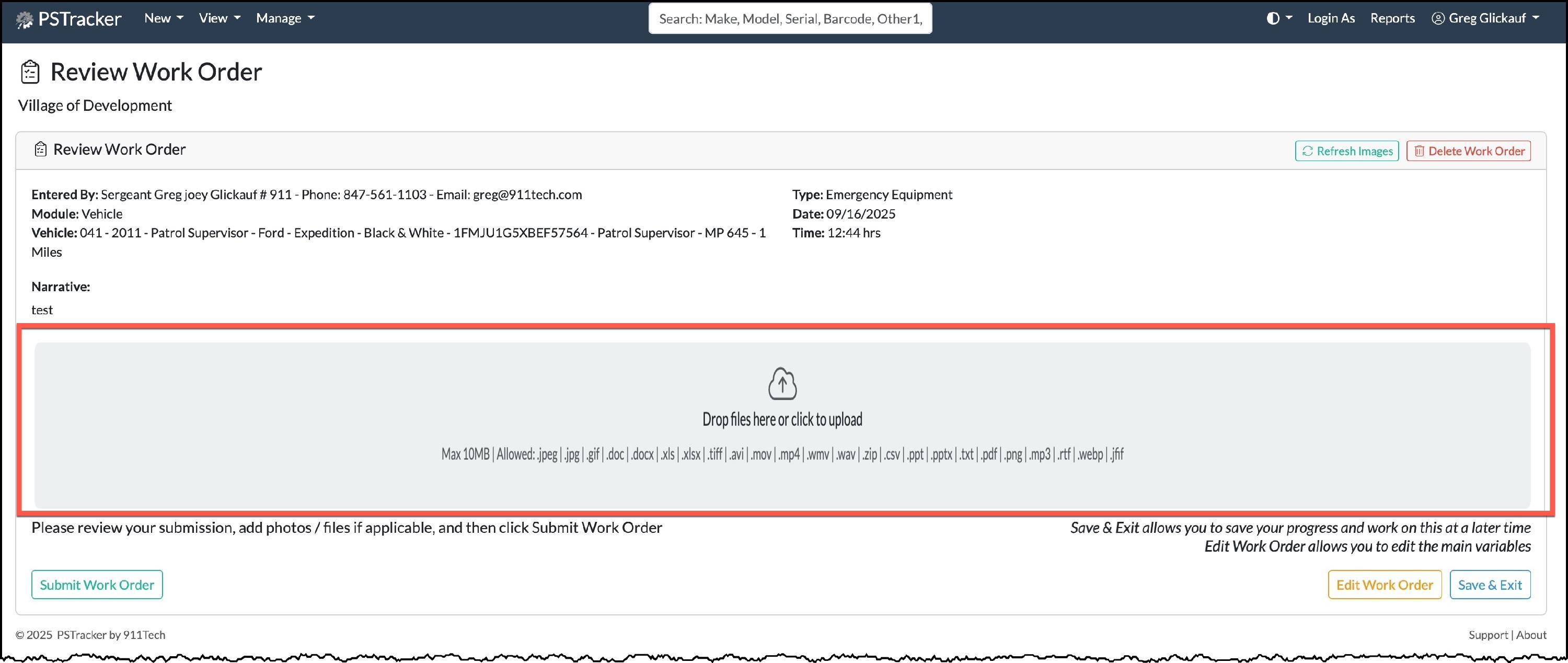The image size is (1568, 663).
Task: Click the half-circle theme contrast icon
Action: [1273, 18]
